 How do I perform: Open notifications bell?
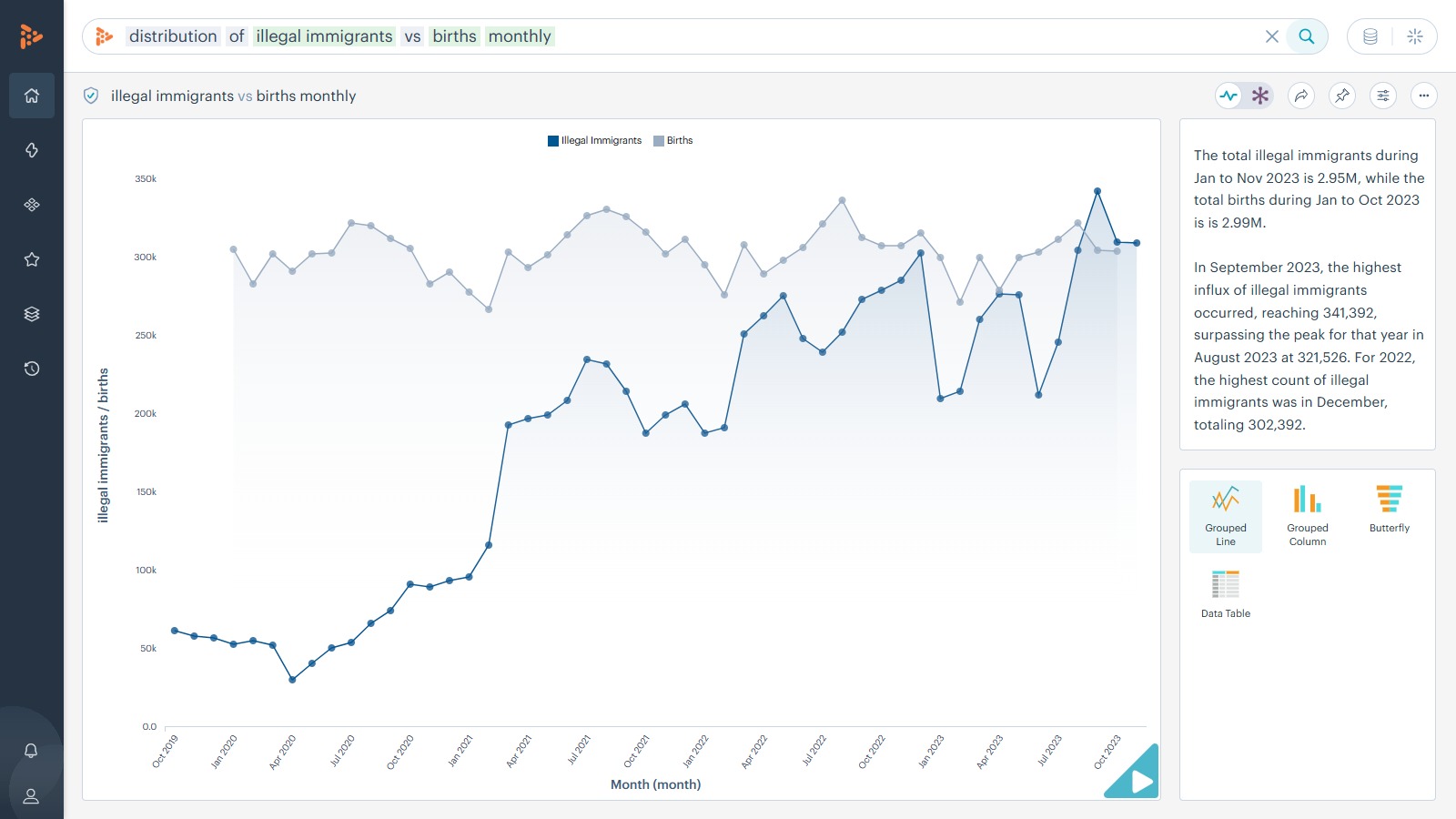31,751
